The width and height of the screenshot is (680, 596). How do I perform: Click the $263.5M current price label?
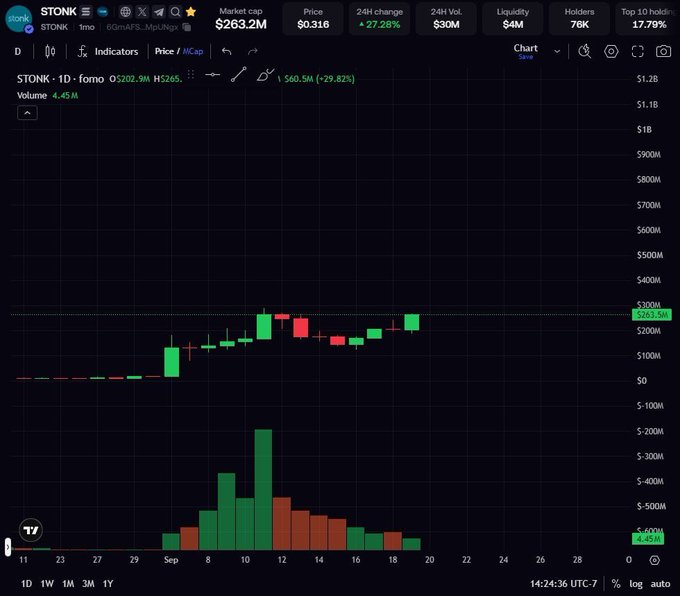coord(652,315)
